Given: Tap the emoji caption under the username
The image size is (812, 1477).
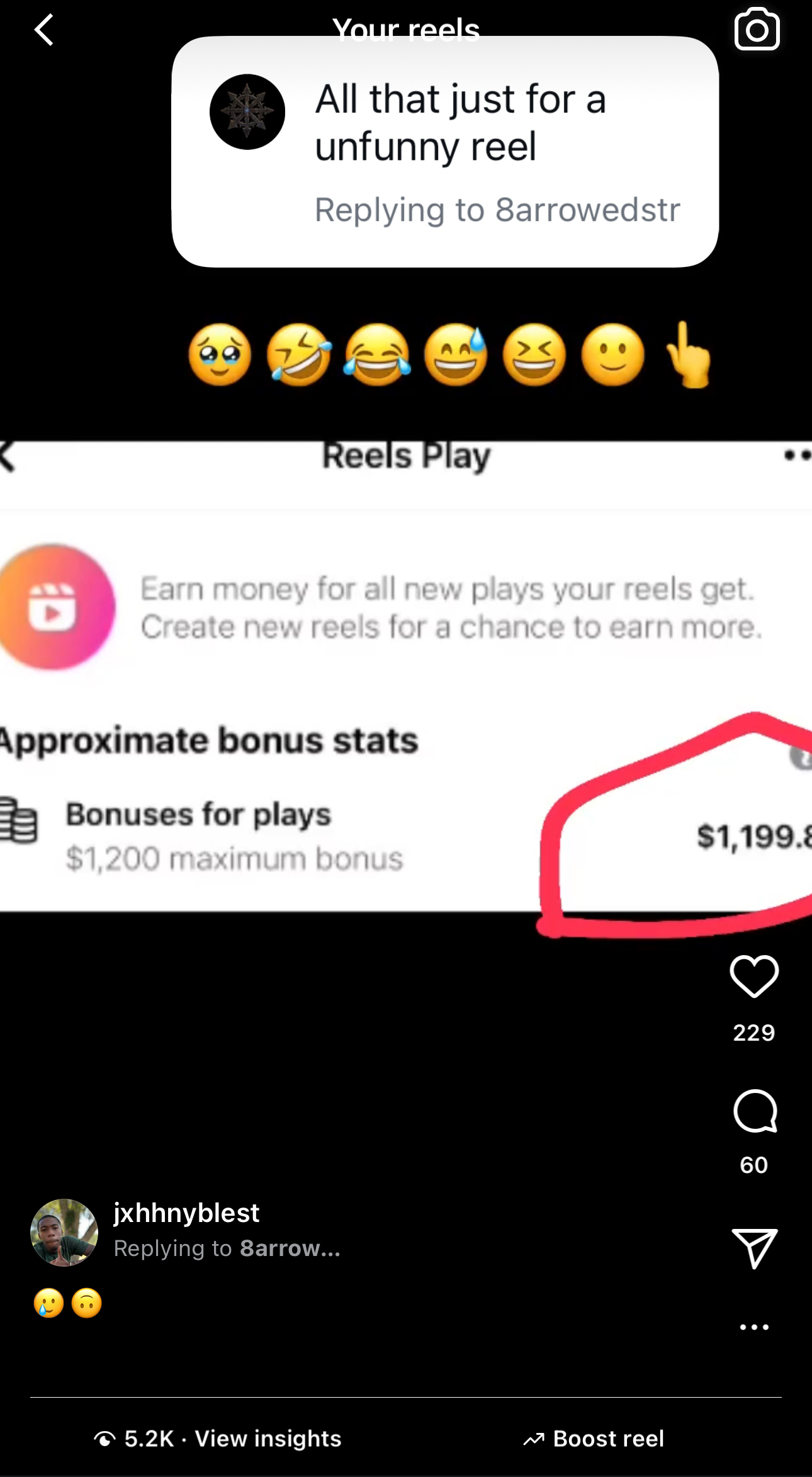Looking at the screenshot, I should click(x=68, y=1303).
